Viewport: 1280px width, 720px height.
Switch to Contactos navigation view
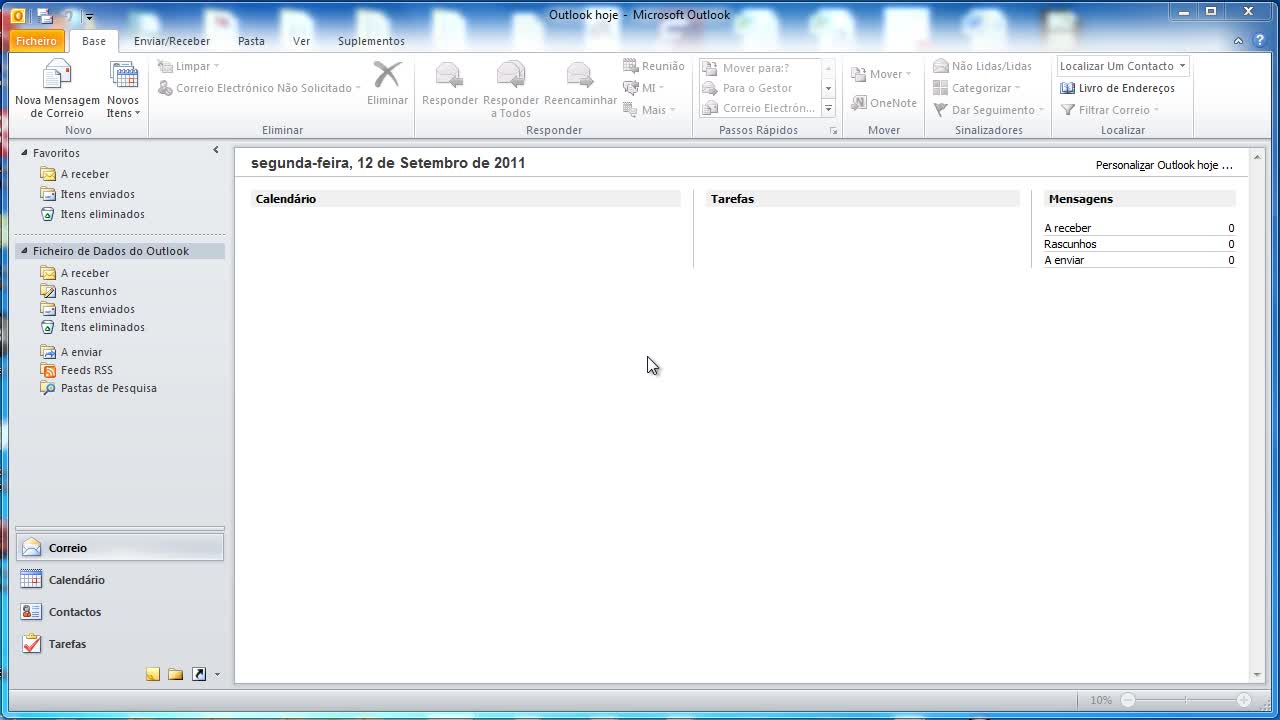pos(120,612)
